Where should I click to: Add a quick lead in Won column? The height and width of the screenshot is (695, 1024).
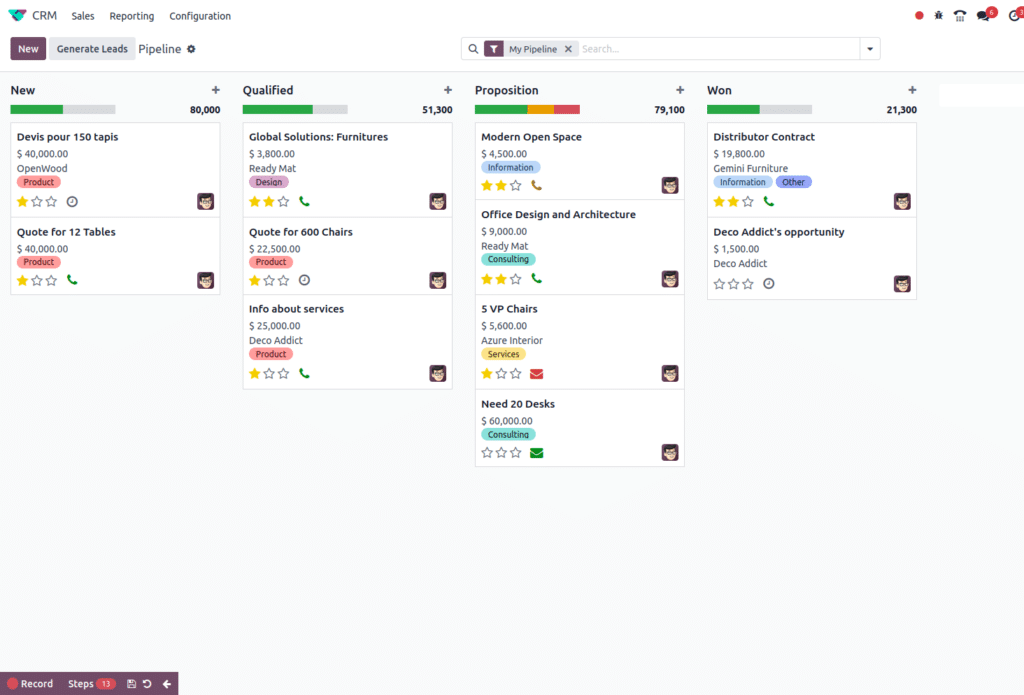(912, 90)
